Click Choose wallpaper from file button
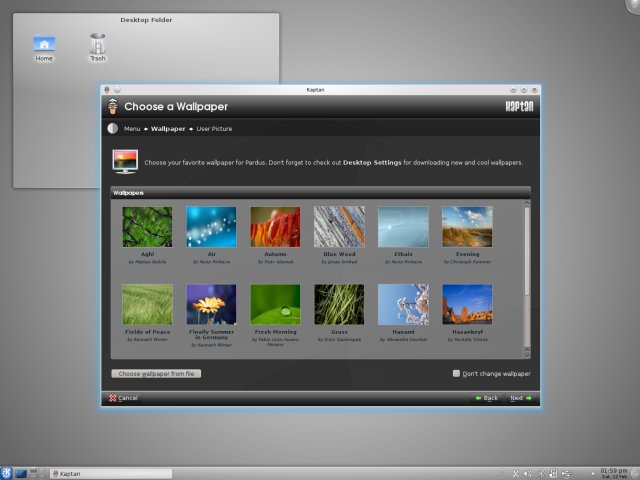 pos(156,374)
